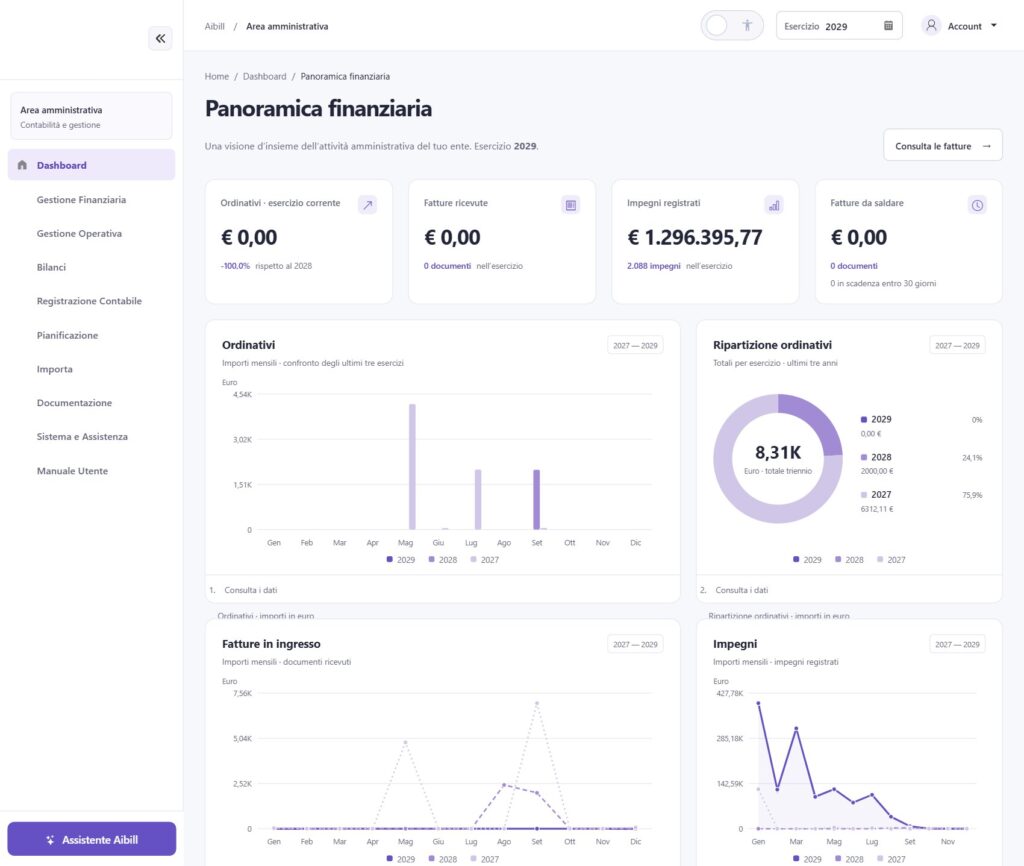Click the document icon on Fatture ricevute card
Image resolution: width=1024 pixels, height=866 pixels.
[x=571, y=205]
